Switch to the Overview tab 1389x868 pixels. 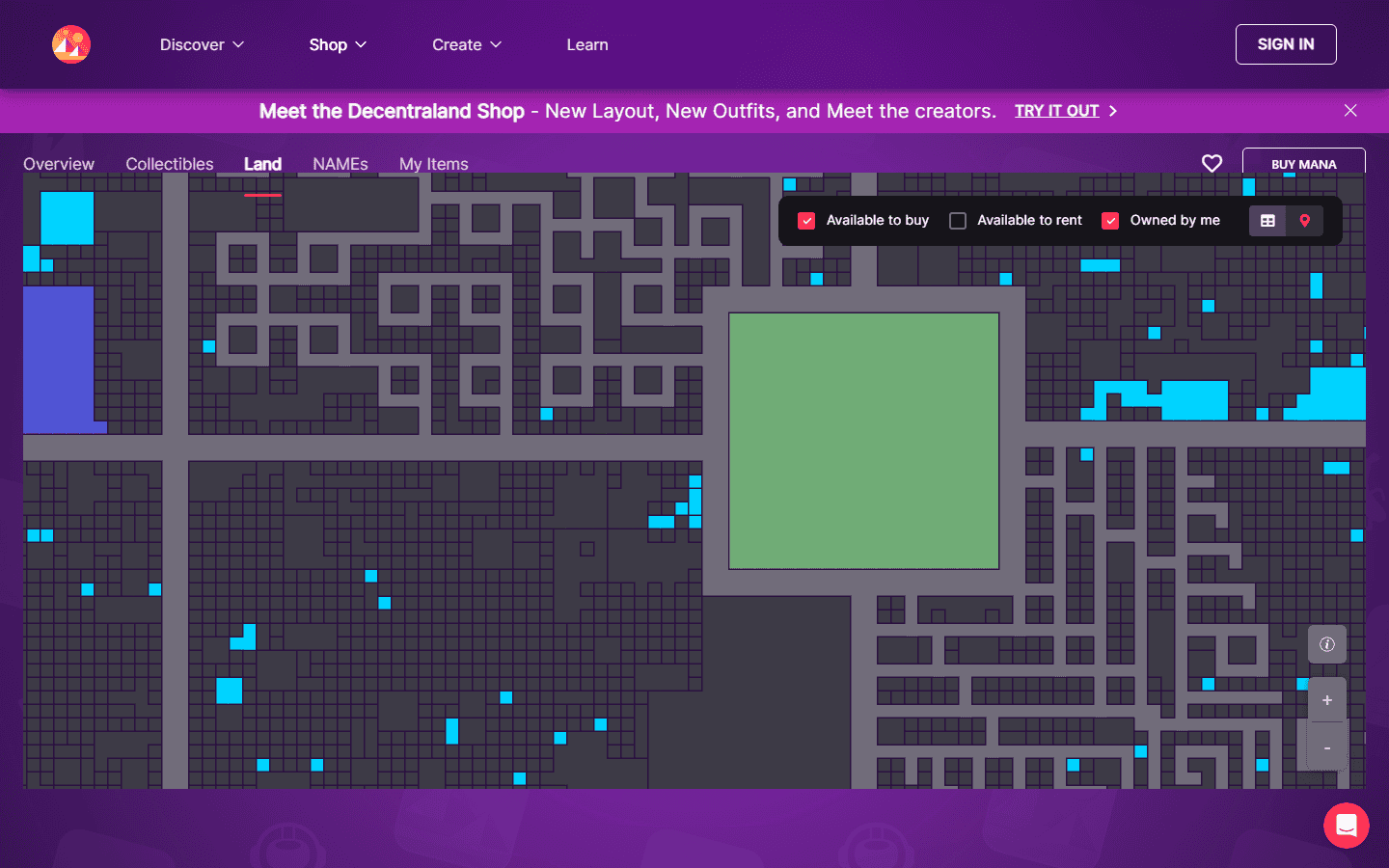click(x=59, y=164)
